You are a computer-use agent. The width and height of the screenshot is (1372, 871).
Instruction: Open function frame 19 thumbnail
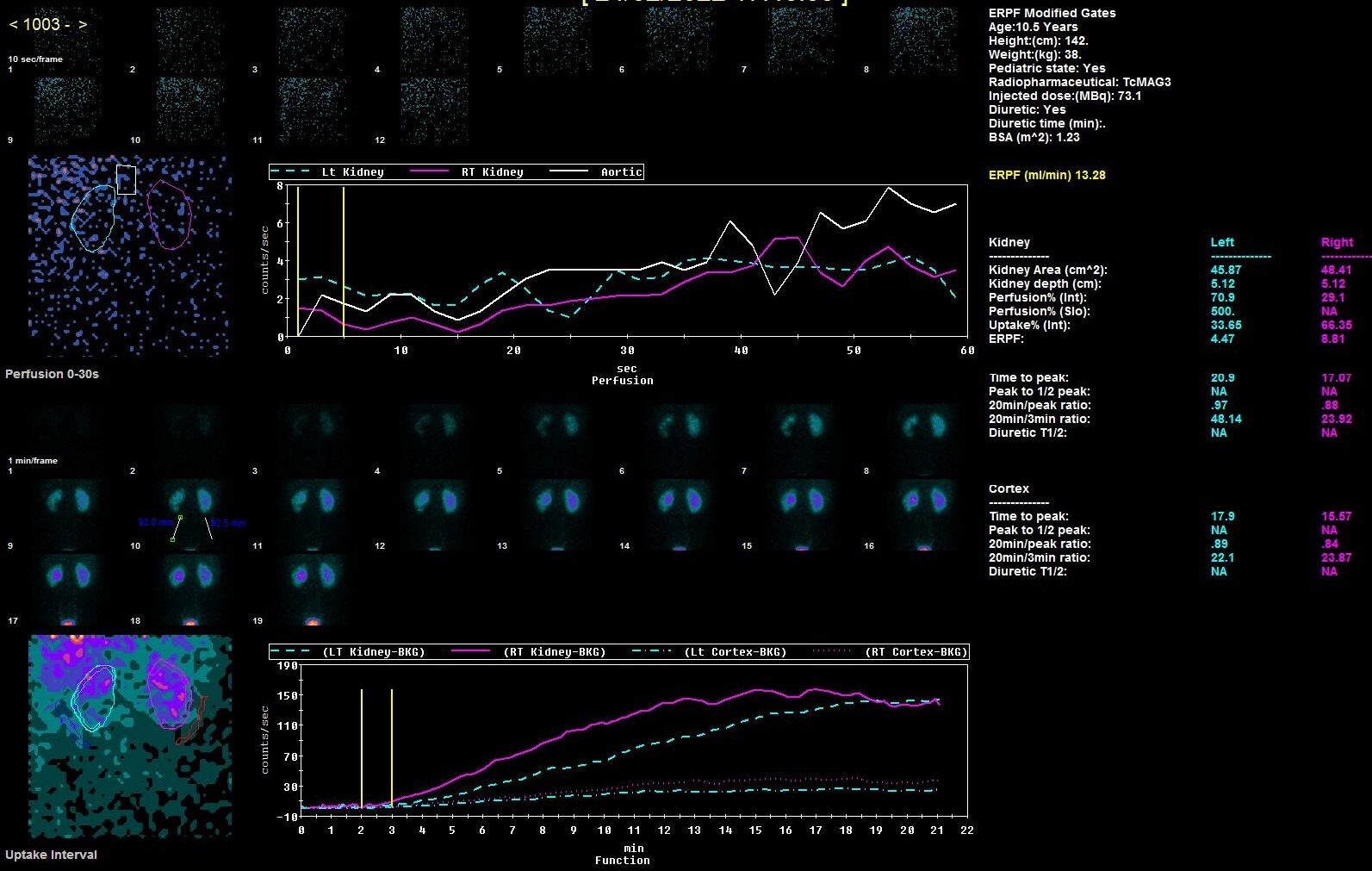313,590
